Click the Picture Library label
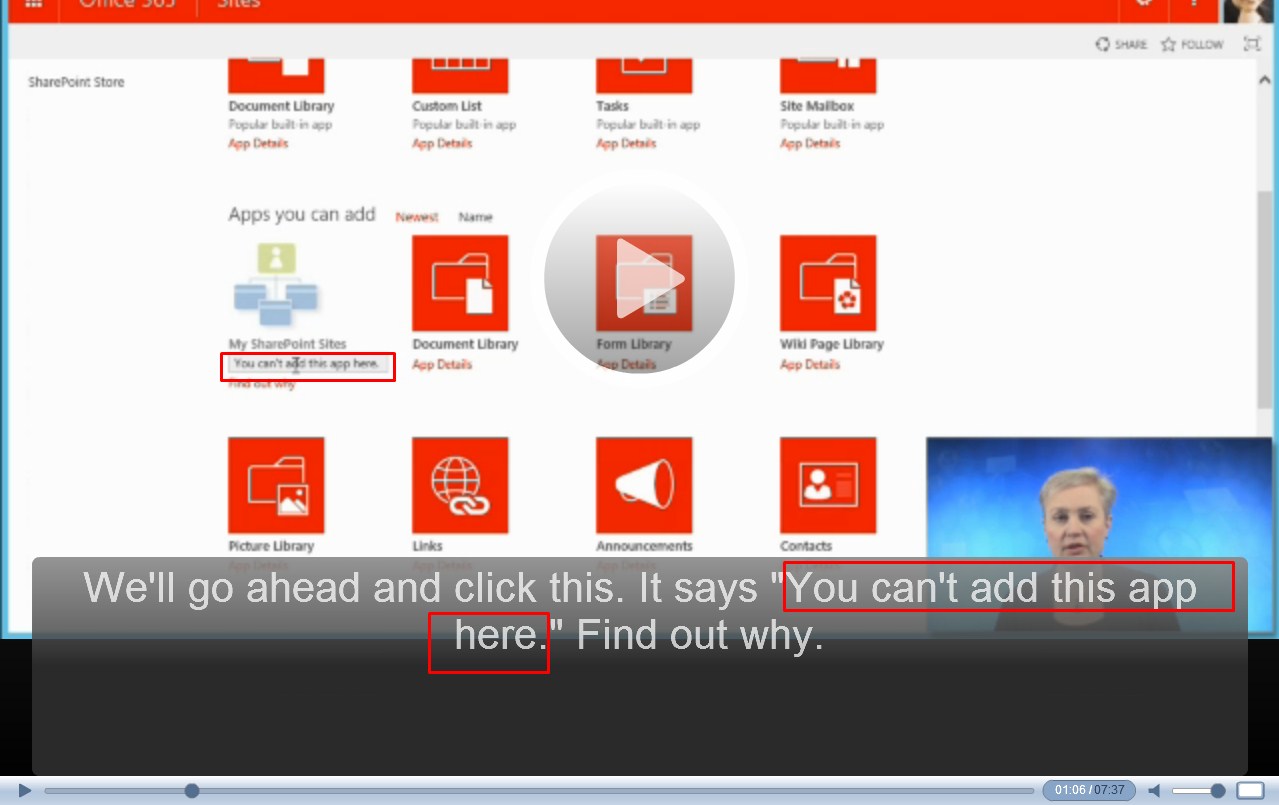 click(271, 546)
